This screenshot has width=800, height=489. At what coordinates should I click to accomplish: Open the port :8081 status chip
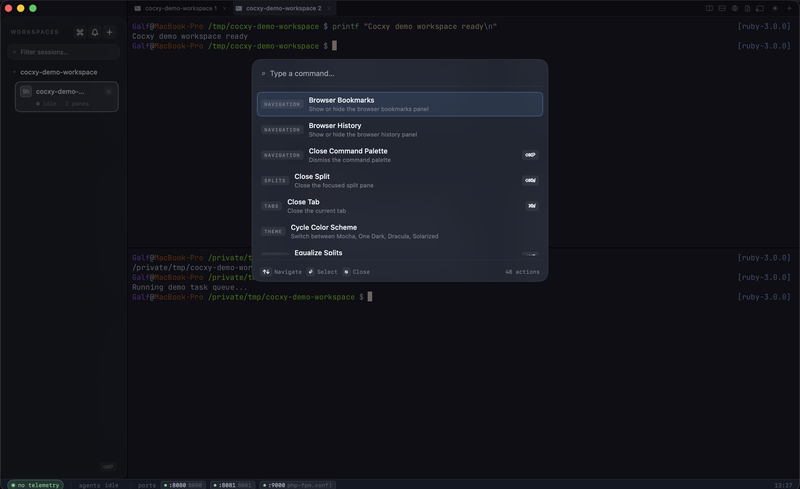click(x=232, y=485)
